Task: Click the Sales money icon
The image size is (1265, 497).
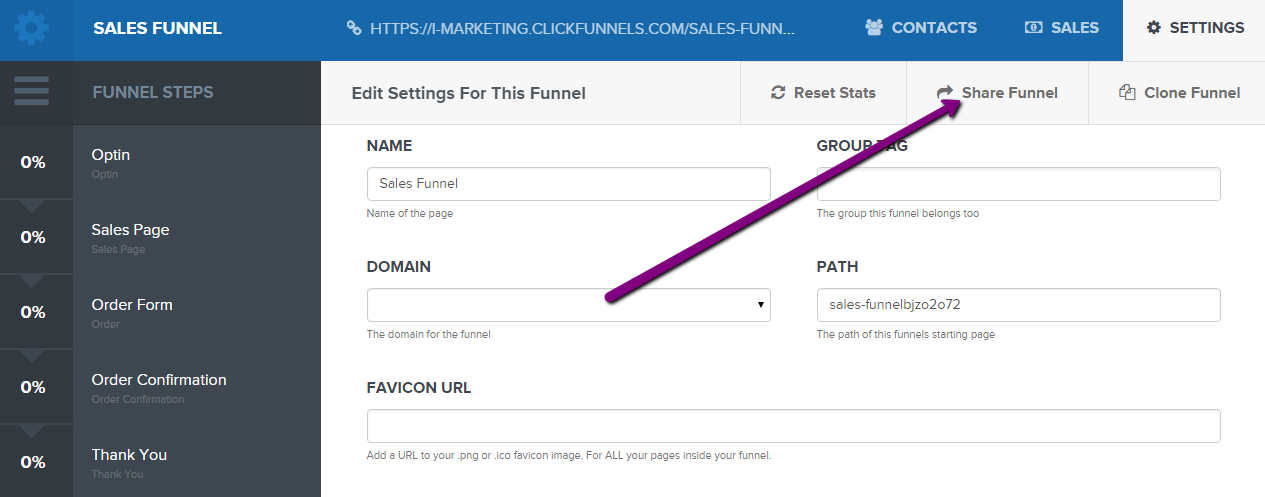Action: tap(1034, 28)
